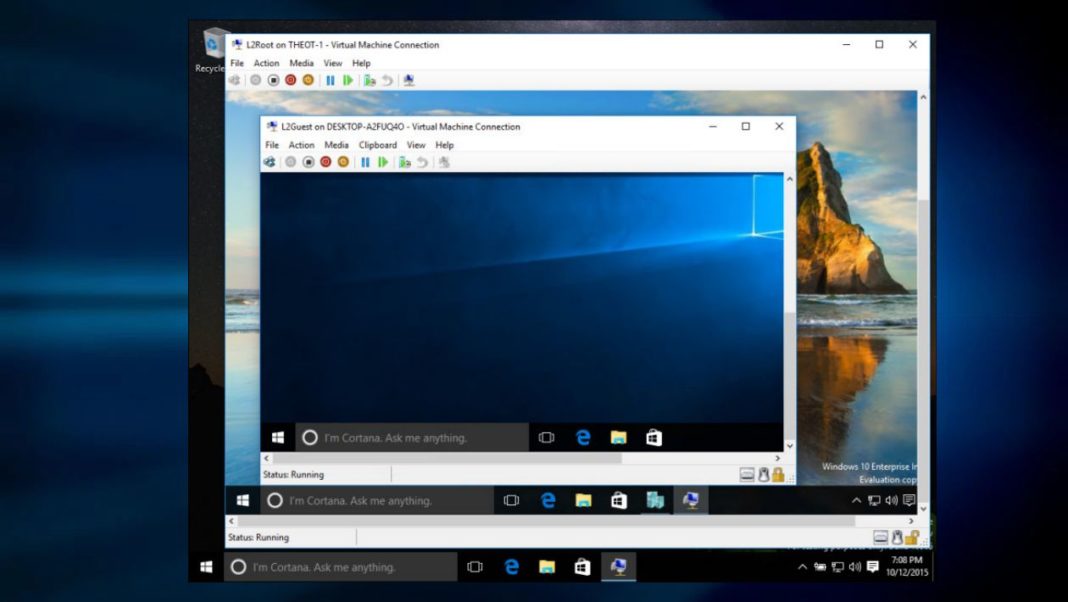The image size is (1068, 602).
Task: Open the Clipboard menu of L2Guest window
Action: (x=378, y=144)
